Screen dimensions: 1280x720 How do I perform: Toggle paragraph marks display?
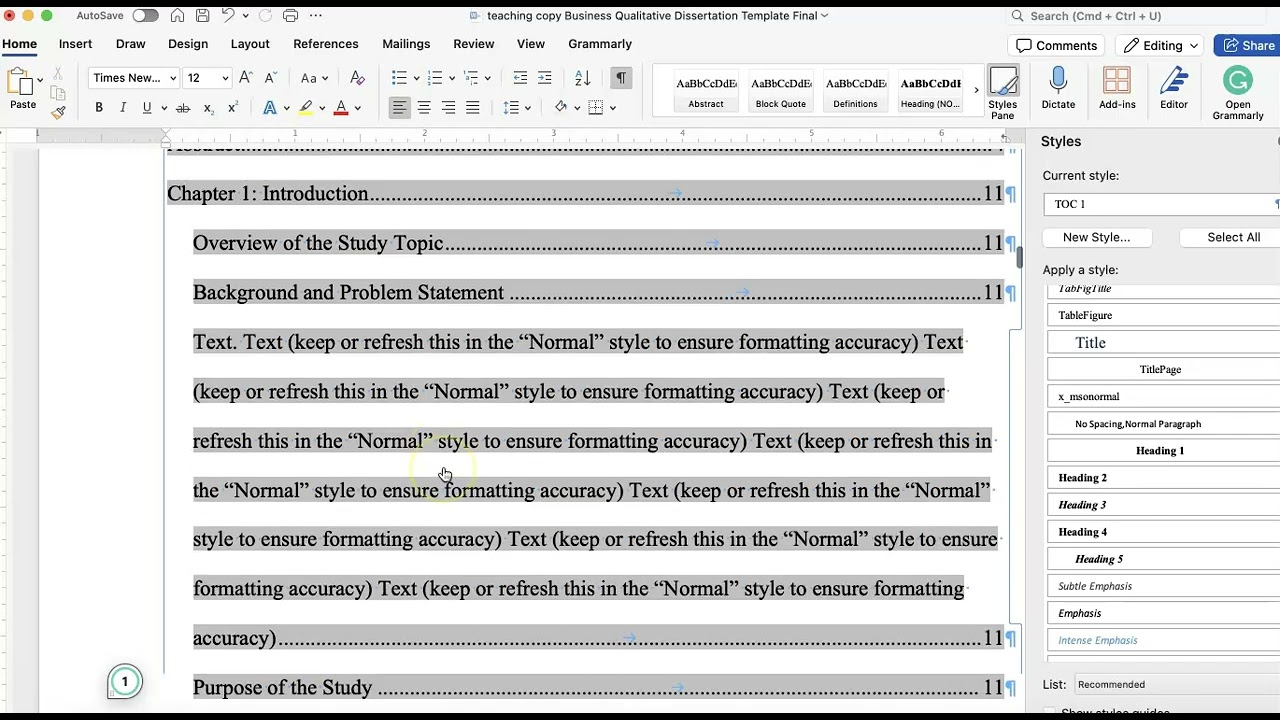coord(621,78)
